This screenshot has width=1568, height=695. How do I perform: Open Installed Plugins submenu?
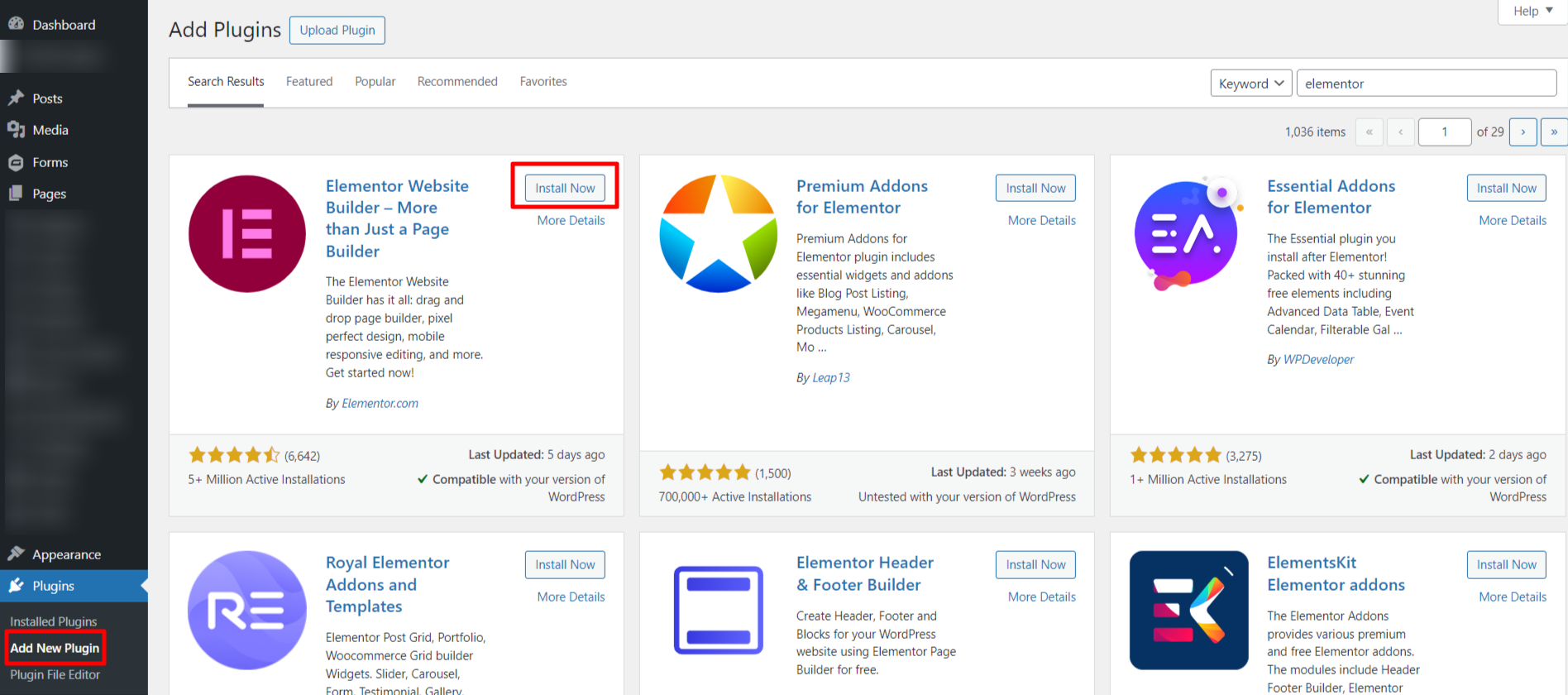point(54,621)
